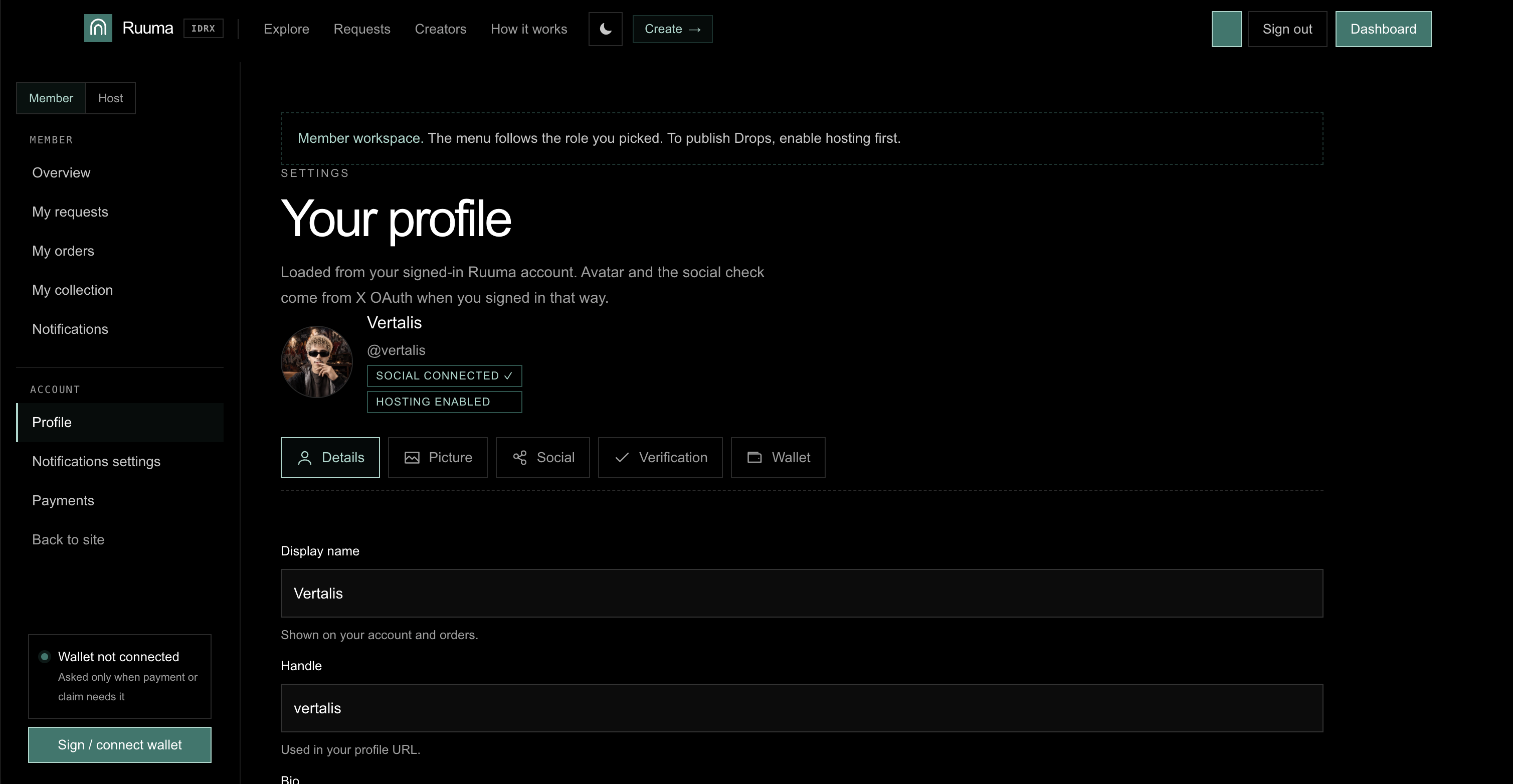
Task: Open the Verification tab
Action: [x=660, y=458]
